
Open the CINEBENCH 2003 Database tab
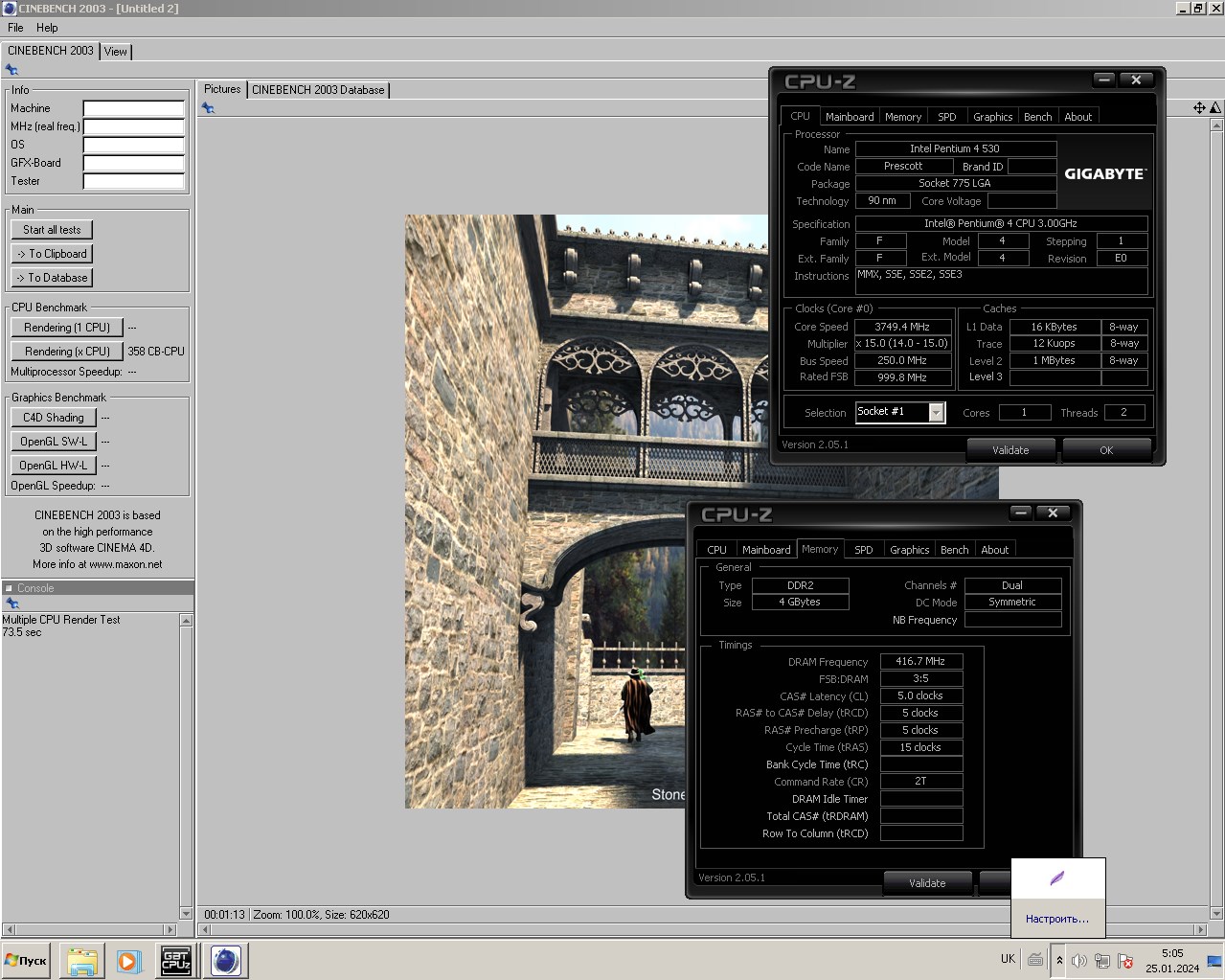pyautogui.click(x=318, y=90)
